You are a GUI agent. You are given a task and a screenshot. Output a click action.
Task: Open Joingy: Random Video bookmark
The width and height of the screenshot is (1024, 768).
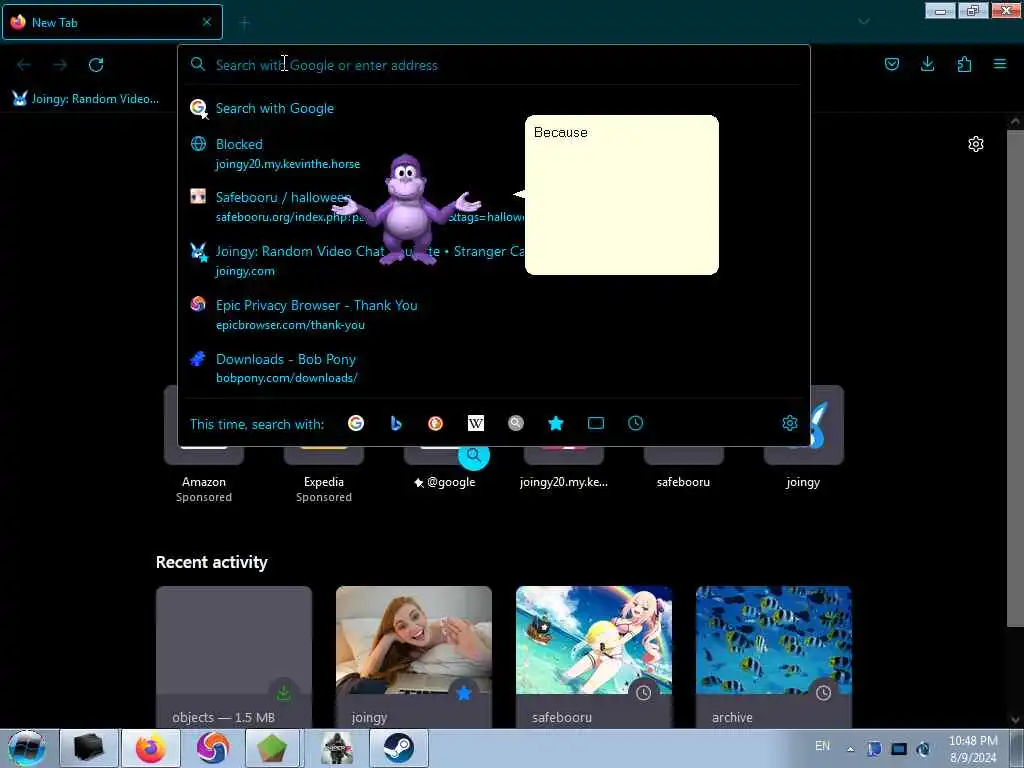click(x=86, y=99)
